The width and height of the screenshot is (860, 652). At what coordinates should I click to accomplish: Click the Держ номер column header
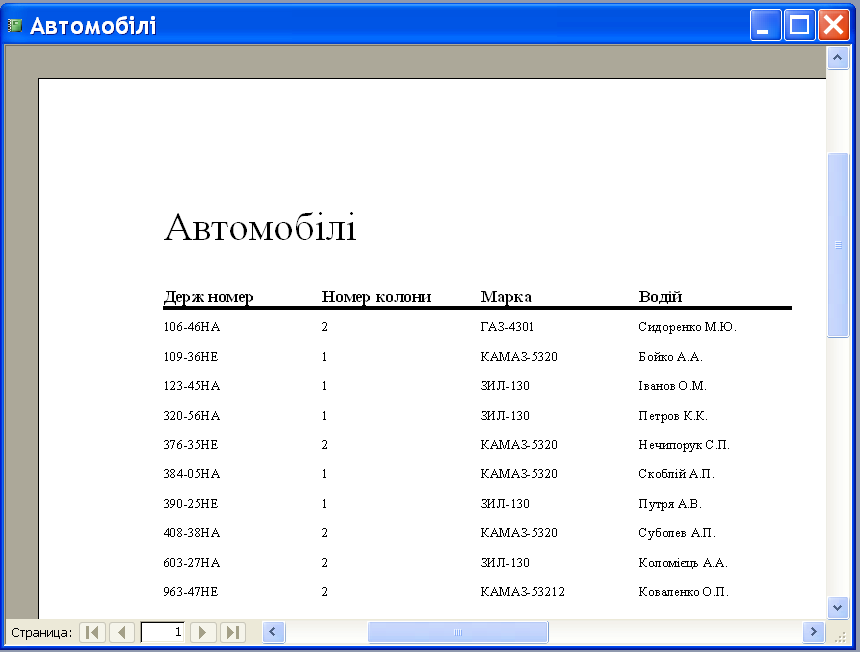[x=208, y=297]
